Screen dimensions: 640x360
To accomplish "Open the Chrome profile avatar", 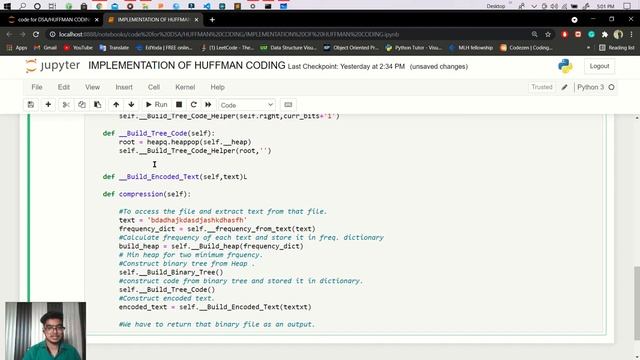I will [618, 34].
